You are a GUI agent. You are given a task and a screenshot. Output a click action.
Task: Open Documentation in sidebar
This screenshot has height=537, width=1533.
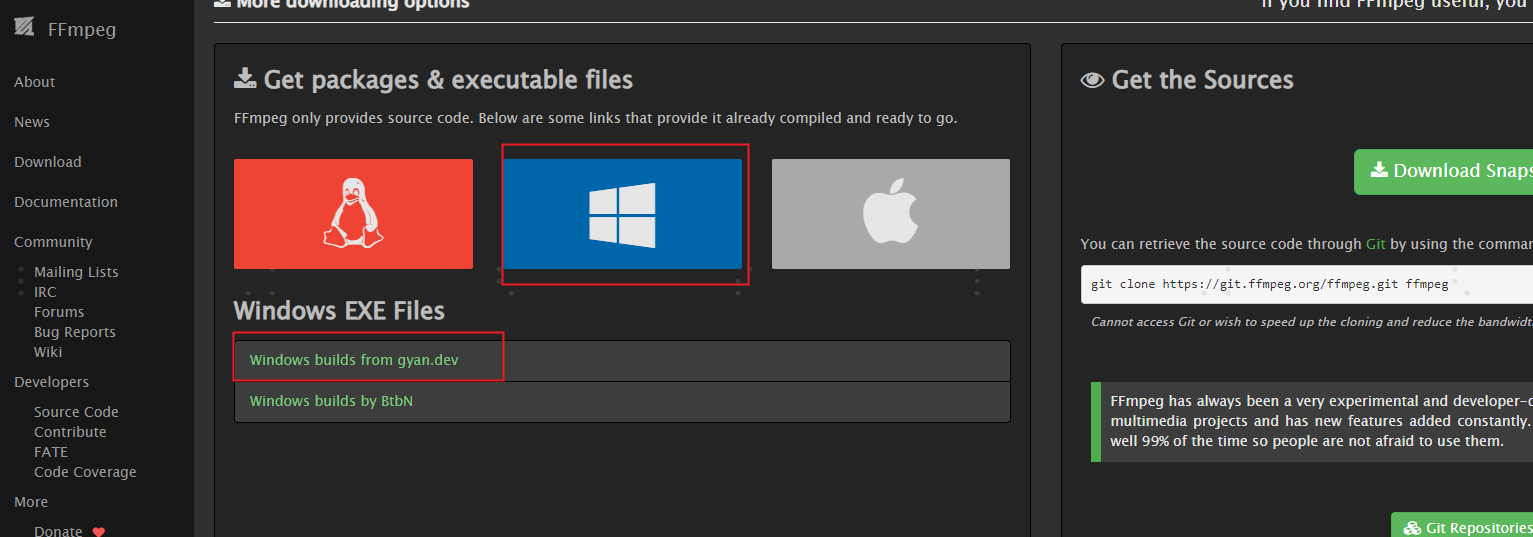click(66, 202)
